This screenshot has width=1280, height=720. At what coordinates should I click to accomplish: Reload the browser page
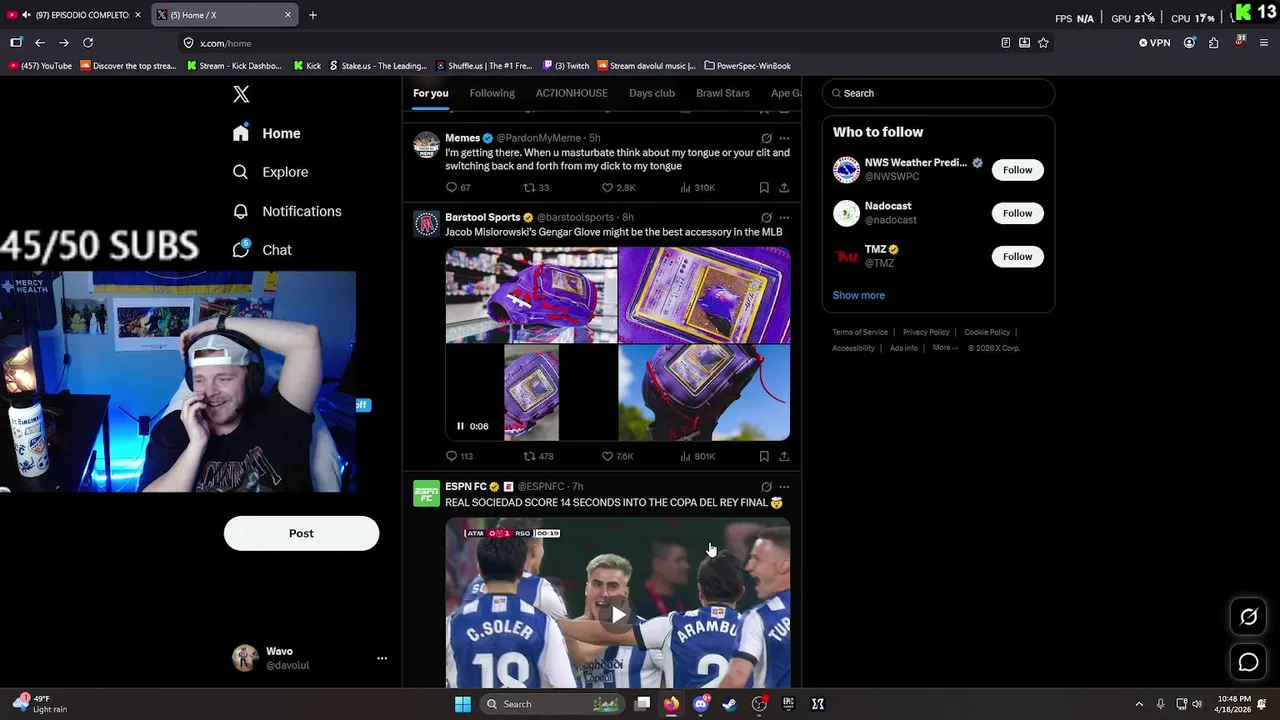pyautogui.click(x=88, y=43)
